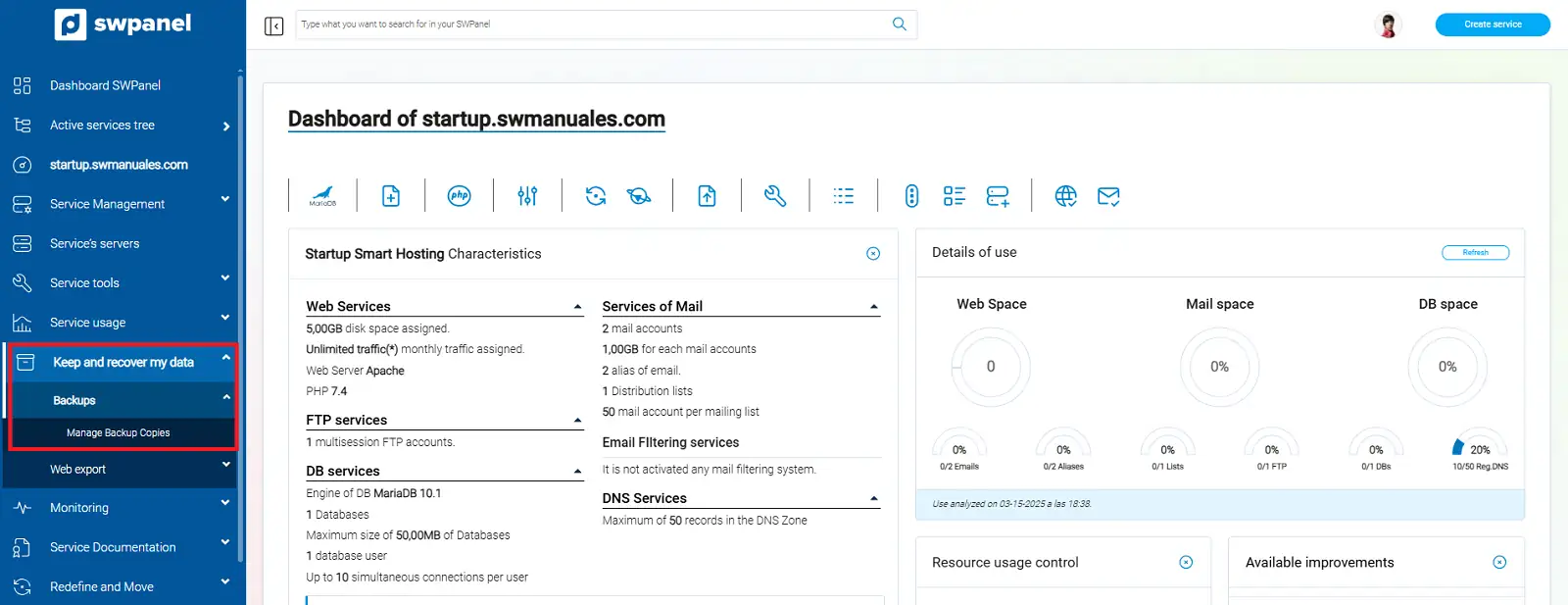Click the wrench tools icon

pos(775,196)
